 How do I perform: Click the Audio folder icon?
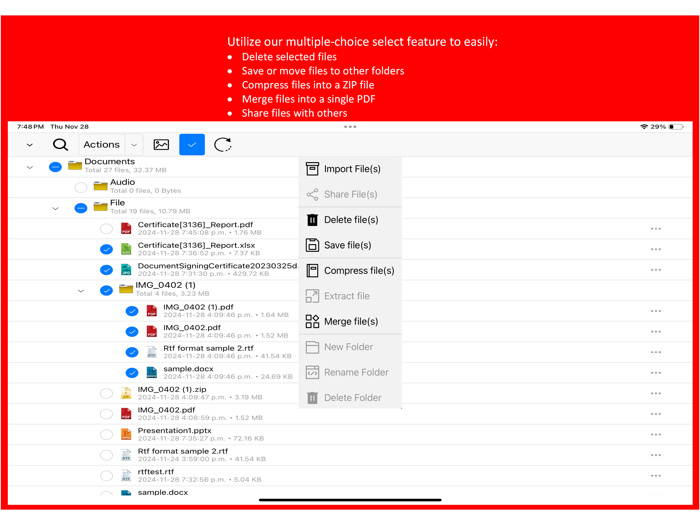click(x=100, y=186)
